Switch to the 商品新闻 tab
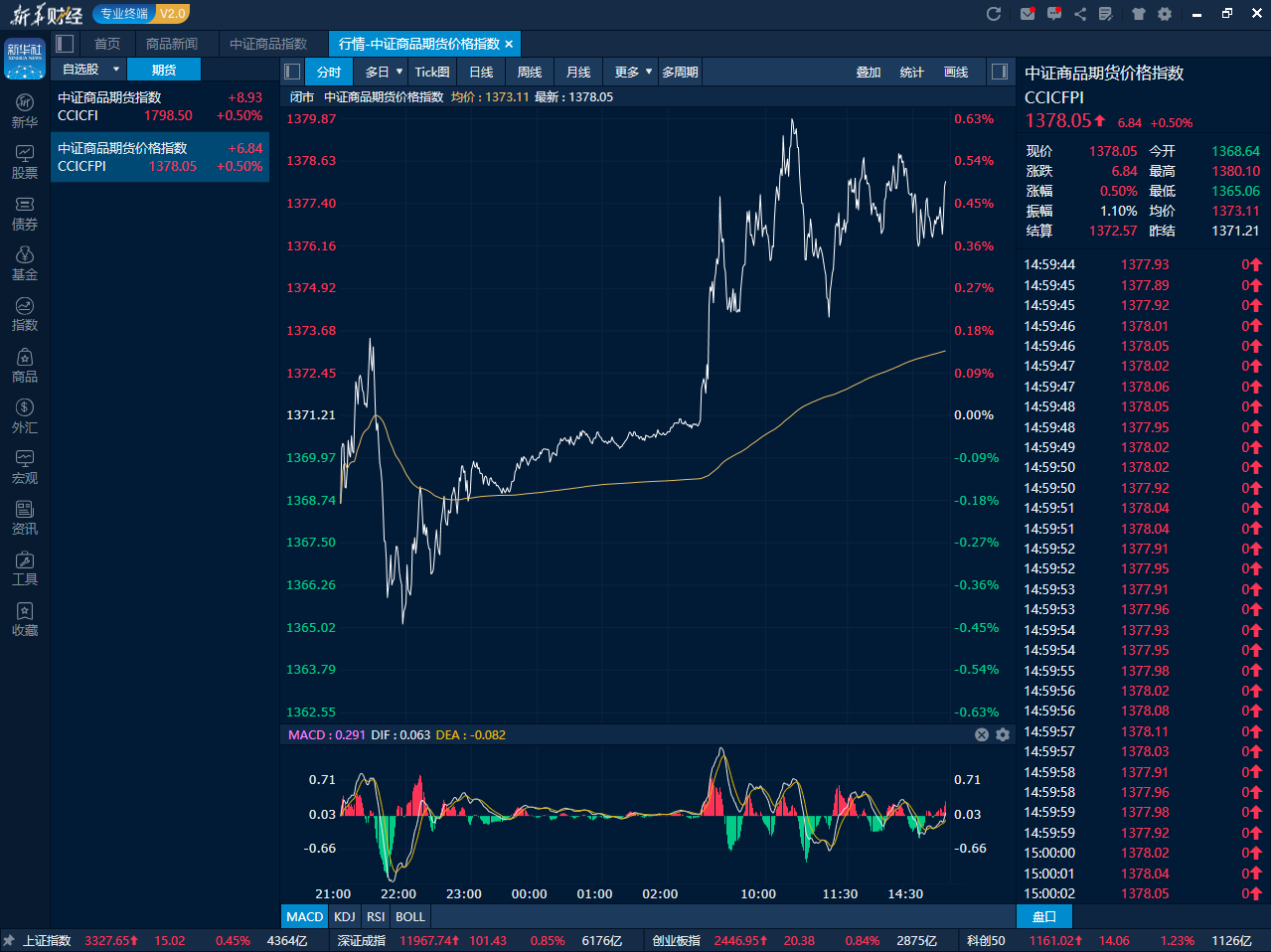Screen dimensions: 1271x952 coord(172,44)
